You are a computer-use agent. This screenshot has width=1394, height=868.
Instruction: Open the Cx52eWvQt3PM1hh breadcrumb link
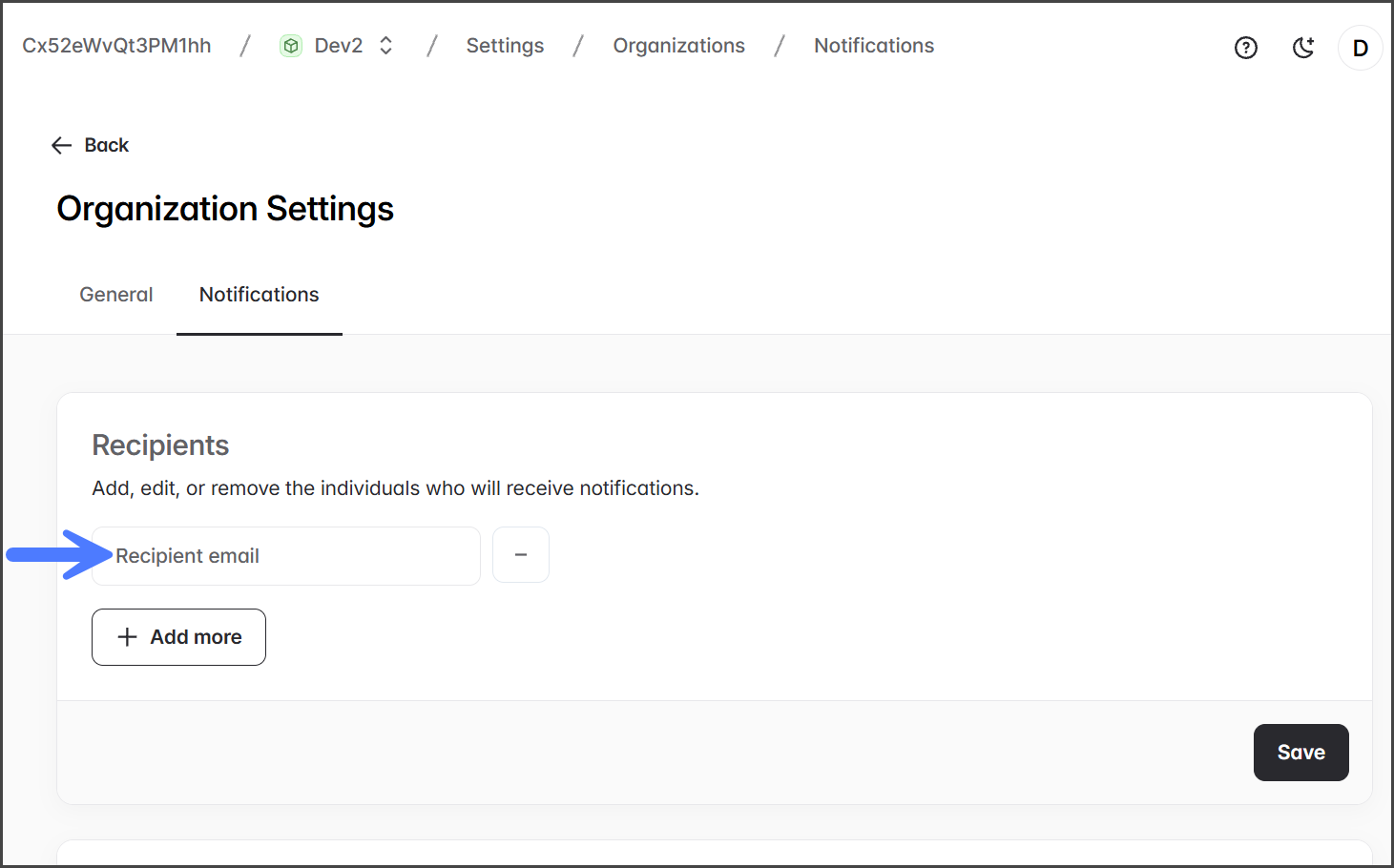tap(116, 46)
